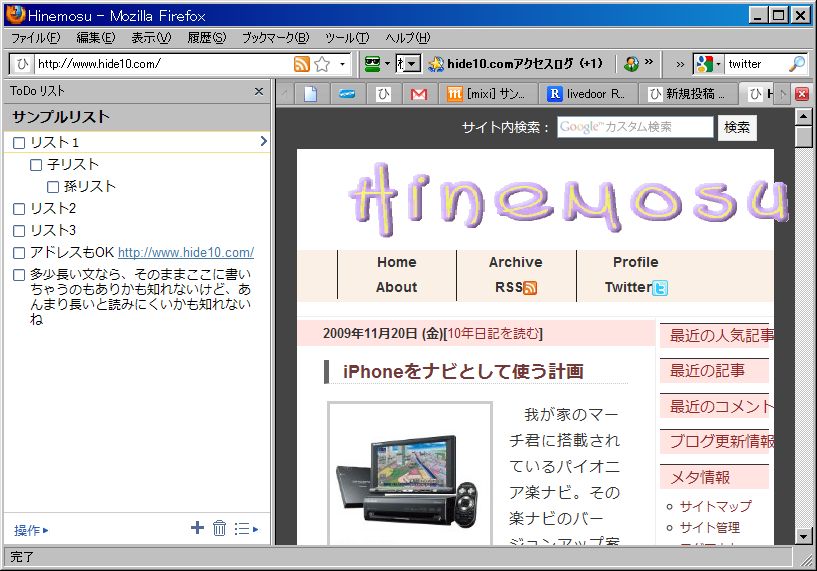Open the Archive navigation link
This screenshot has height=571, width=817.
pos(516,263)
